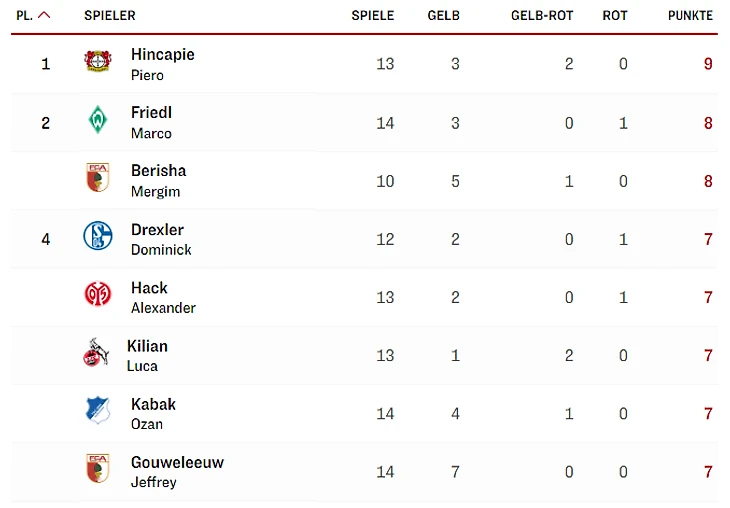Click the 1. FC Köln logo beside Kilian
The height and width of the screenshot is (508, 730).
coord(96,353)
